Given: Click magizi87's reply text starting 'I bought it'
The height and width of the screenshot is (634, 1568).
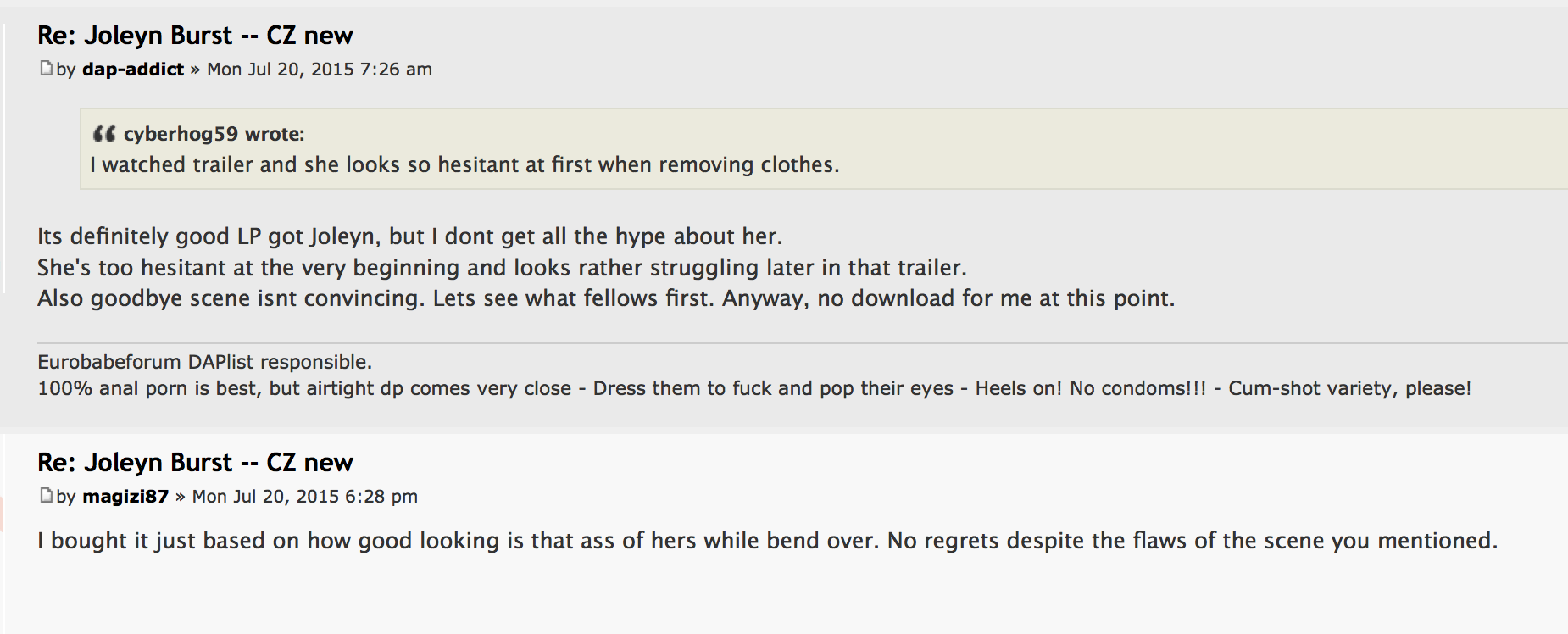Looking at the screenshot, I should (767, 541).
